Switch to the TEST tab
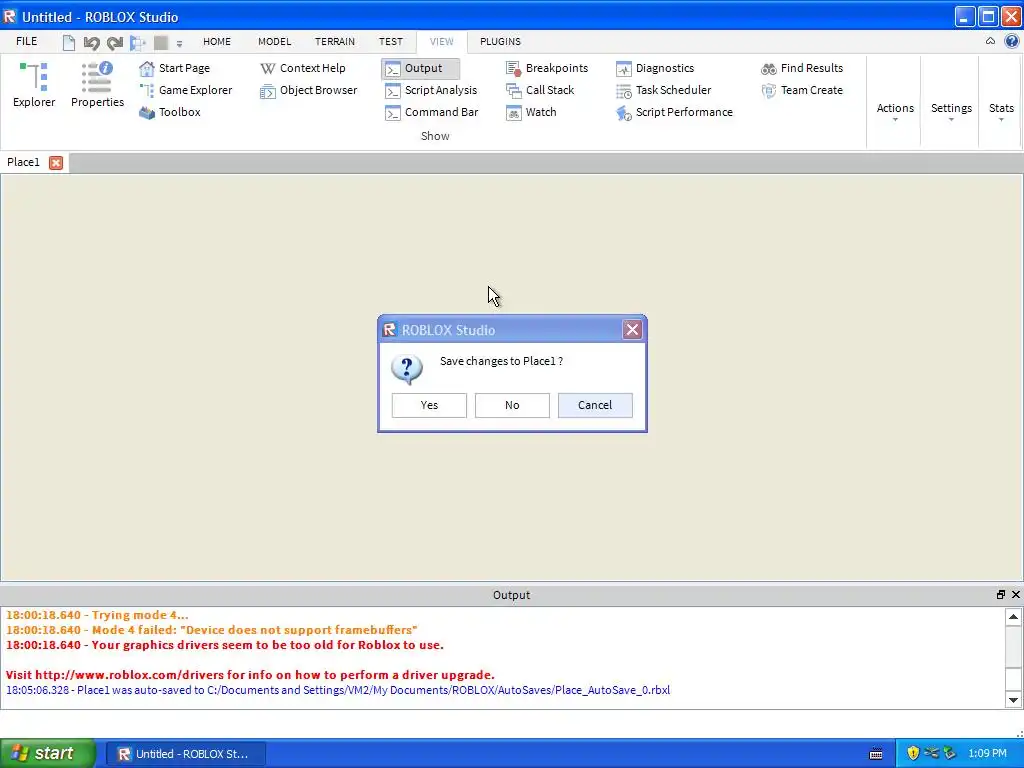Screen dimensions: 1024x768 (391, 41)
